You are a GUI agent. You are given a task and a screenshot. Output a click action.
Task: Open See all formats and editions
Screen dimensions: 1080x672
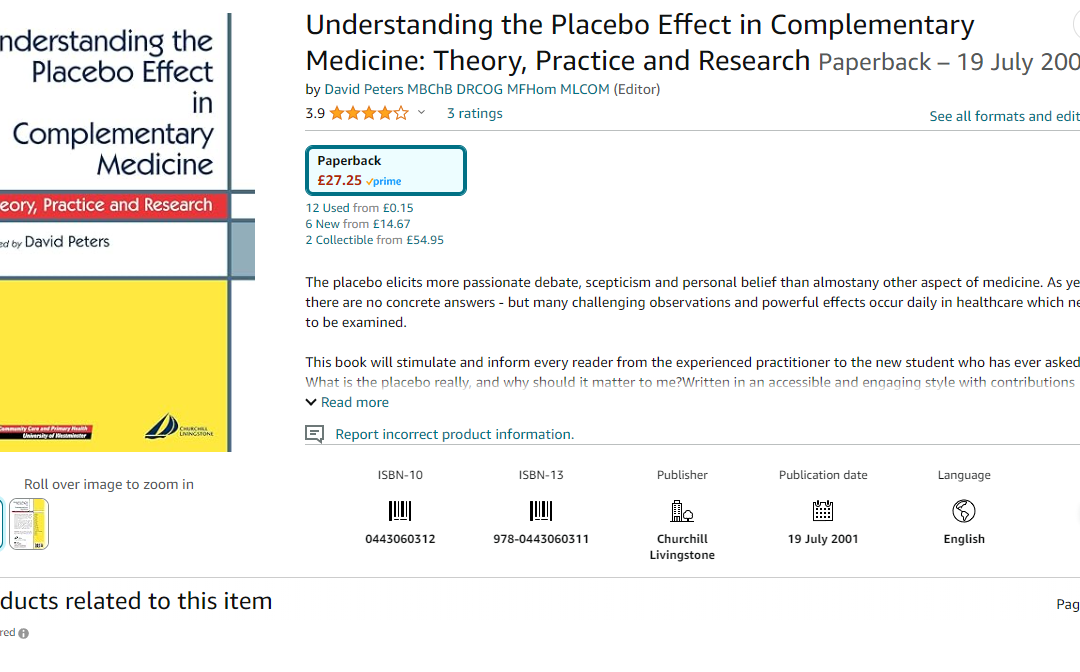pyautogui.click(x=1004, y=116)
